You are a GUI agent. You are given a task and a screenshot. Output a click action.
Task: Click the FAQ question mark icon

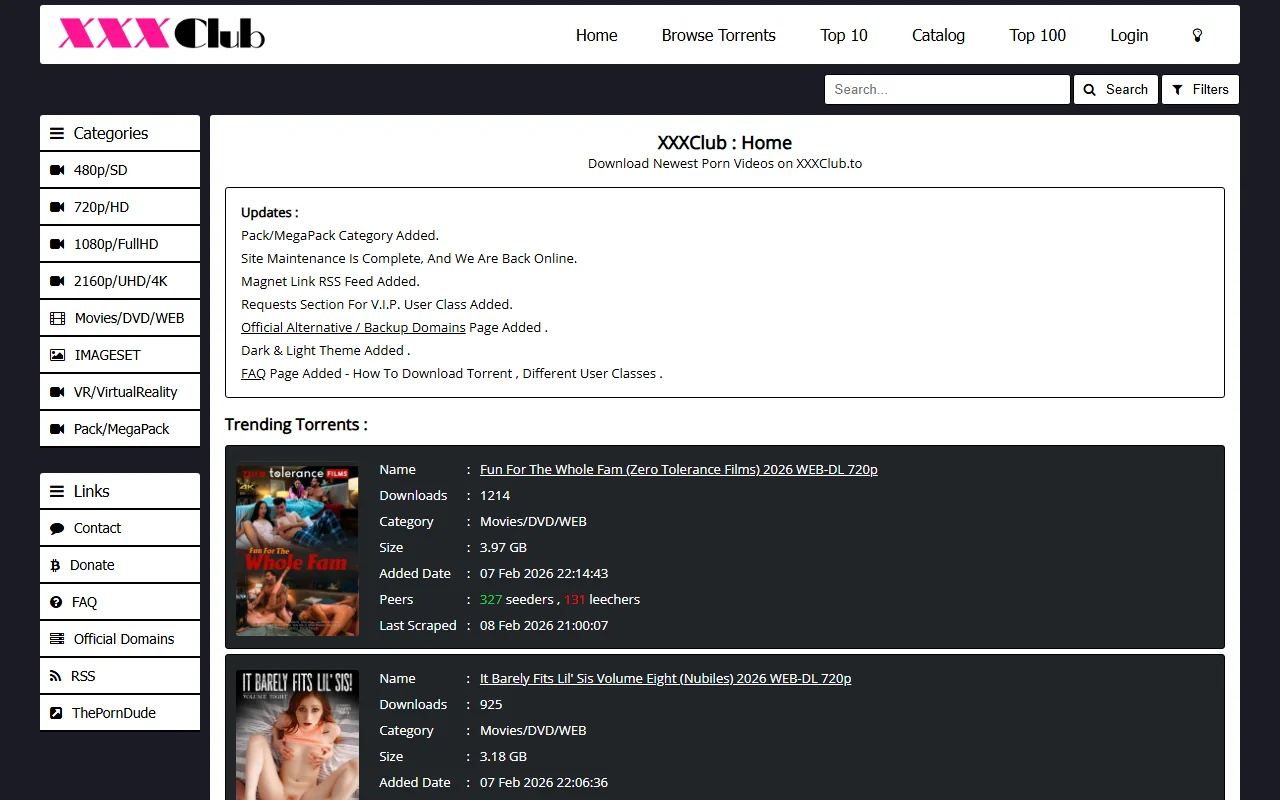(57, 601)
